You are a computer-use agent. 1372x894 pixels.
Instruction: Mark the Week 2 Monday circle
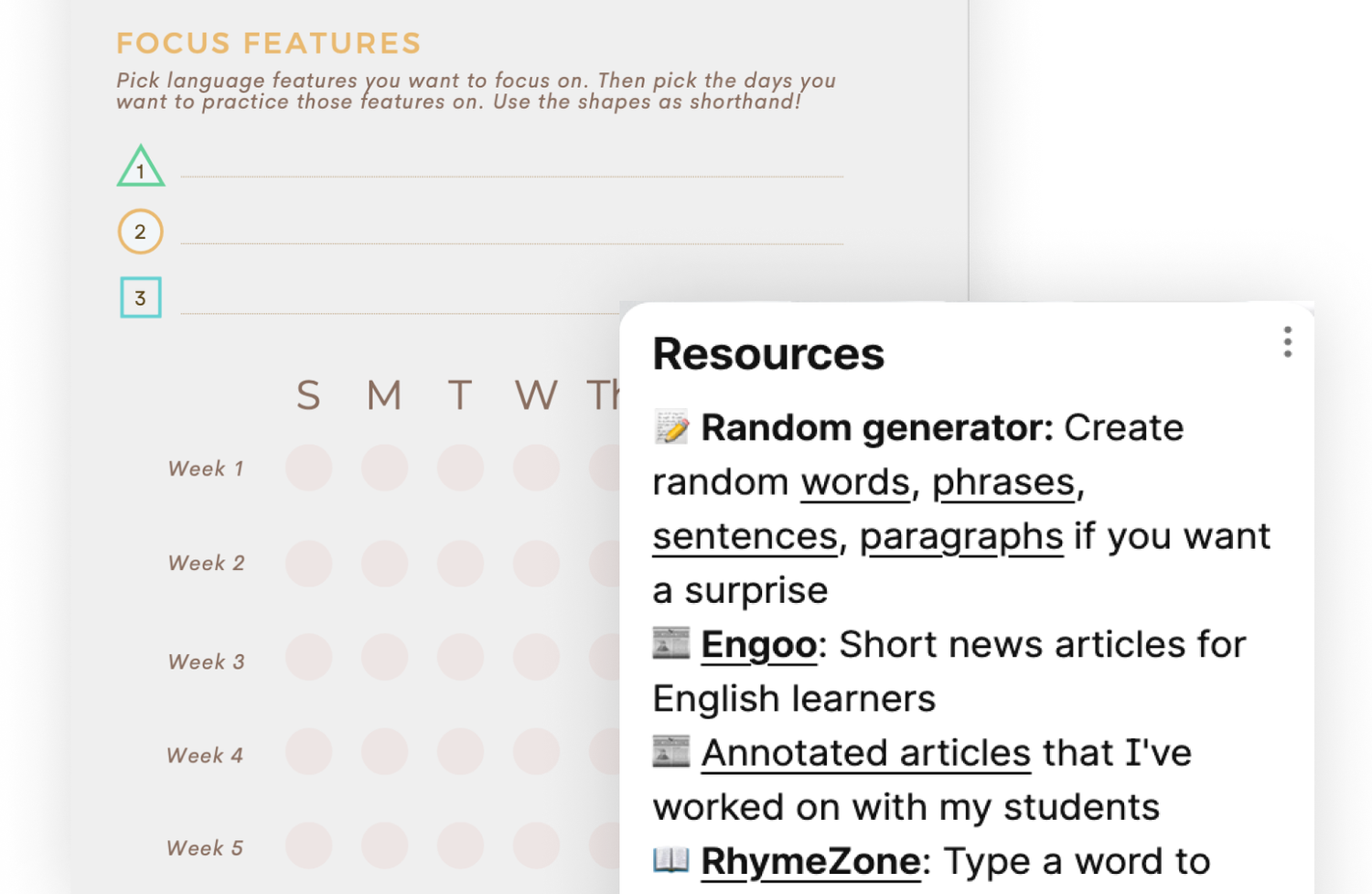pyautogui.click(x=384, y=563)
